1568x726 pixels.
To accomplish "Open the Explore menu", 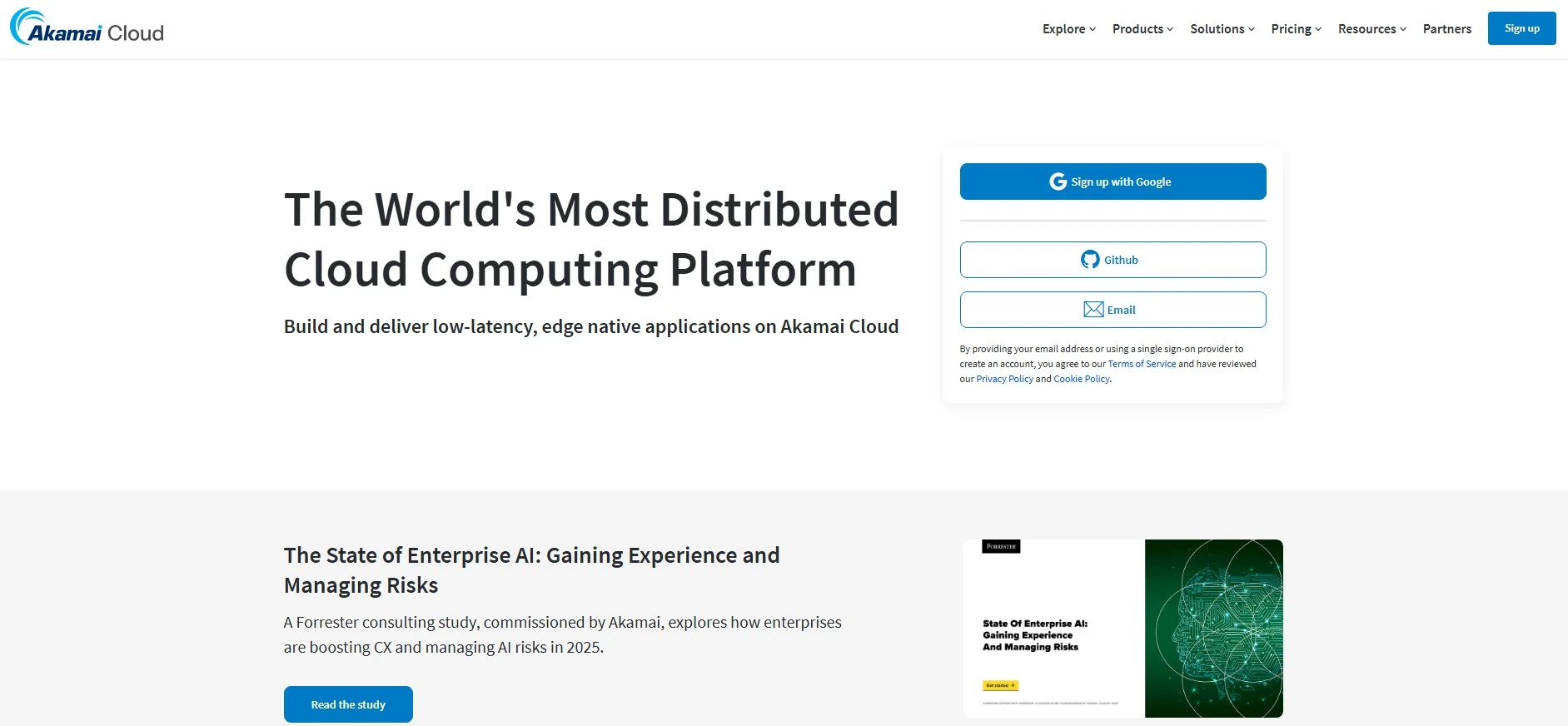I will pos(1069,29).
